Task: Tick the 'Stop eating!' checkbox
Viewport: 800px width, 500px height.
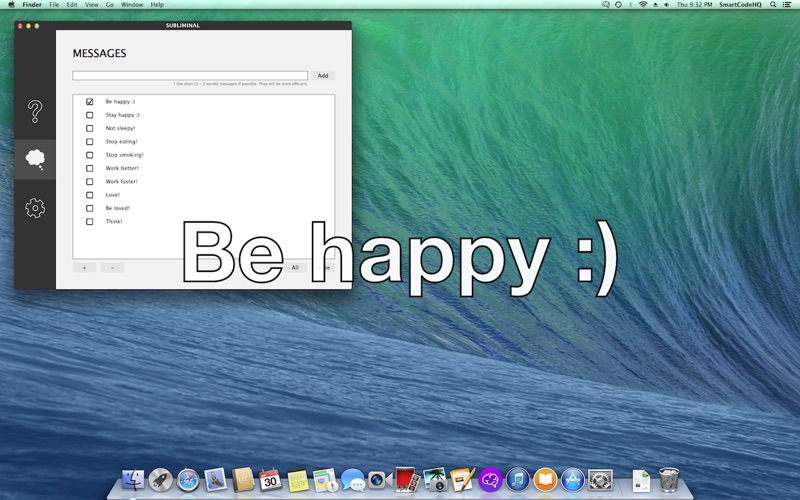Action: tap(89, 141)
